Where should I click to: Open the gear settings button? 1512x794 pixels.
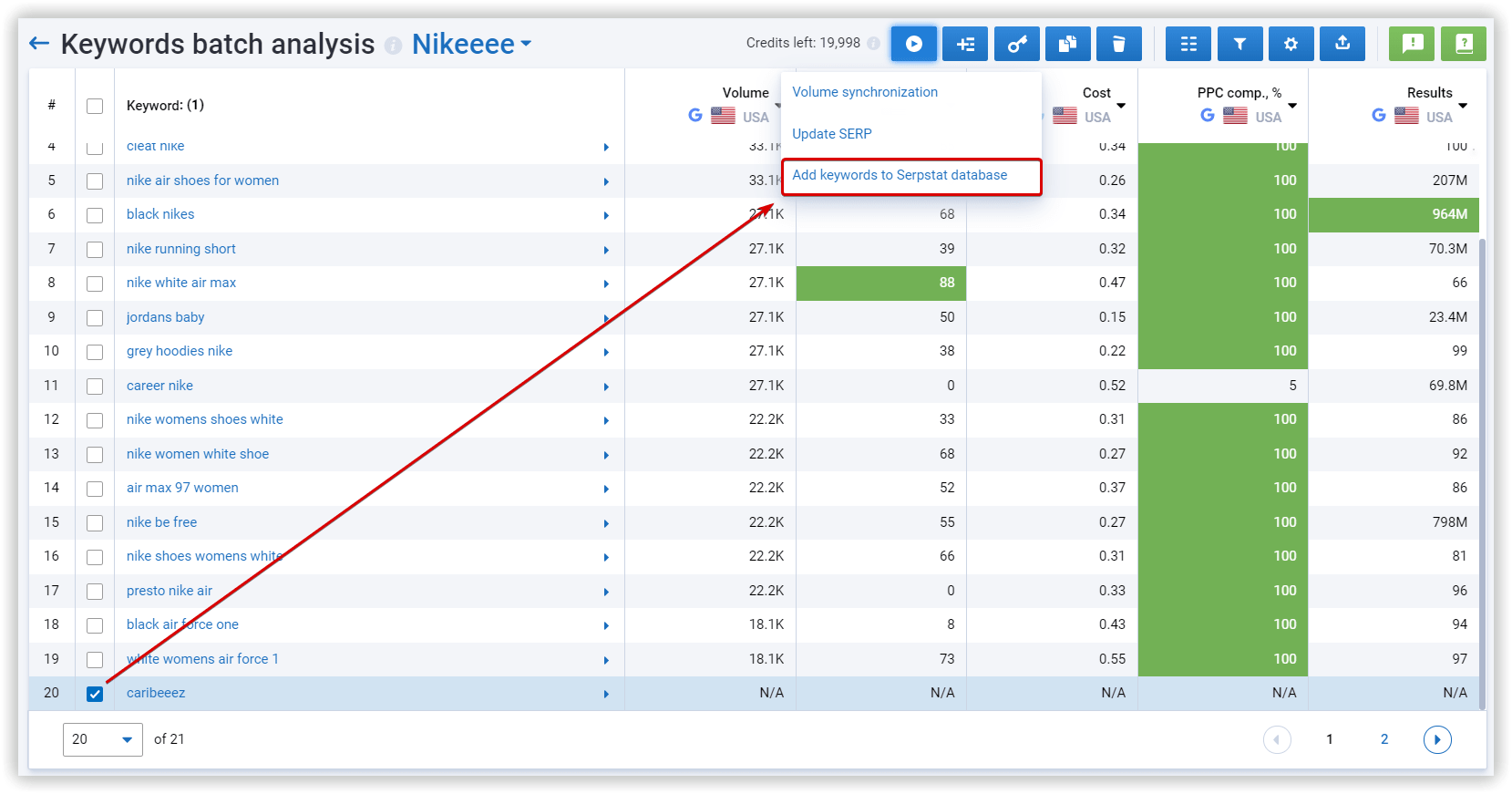pyautogui.click(x=1291, y=44)
